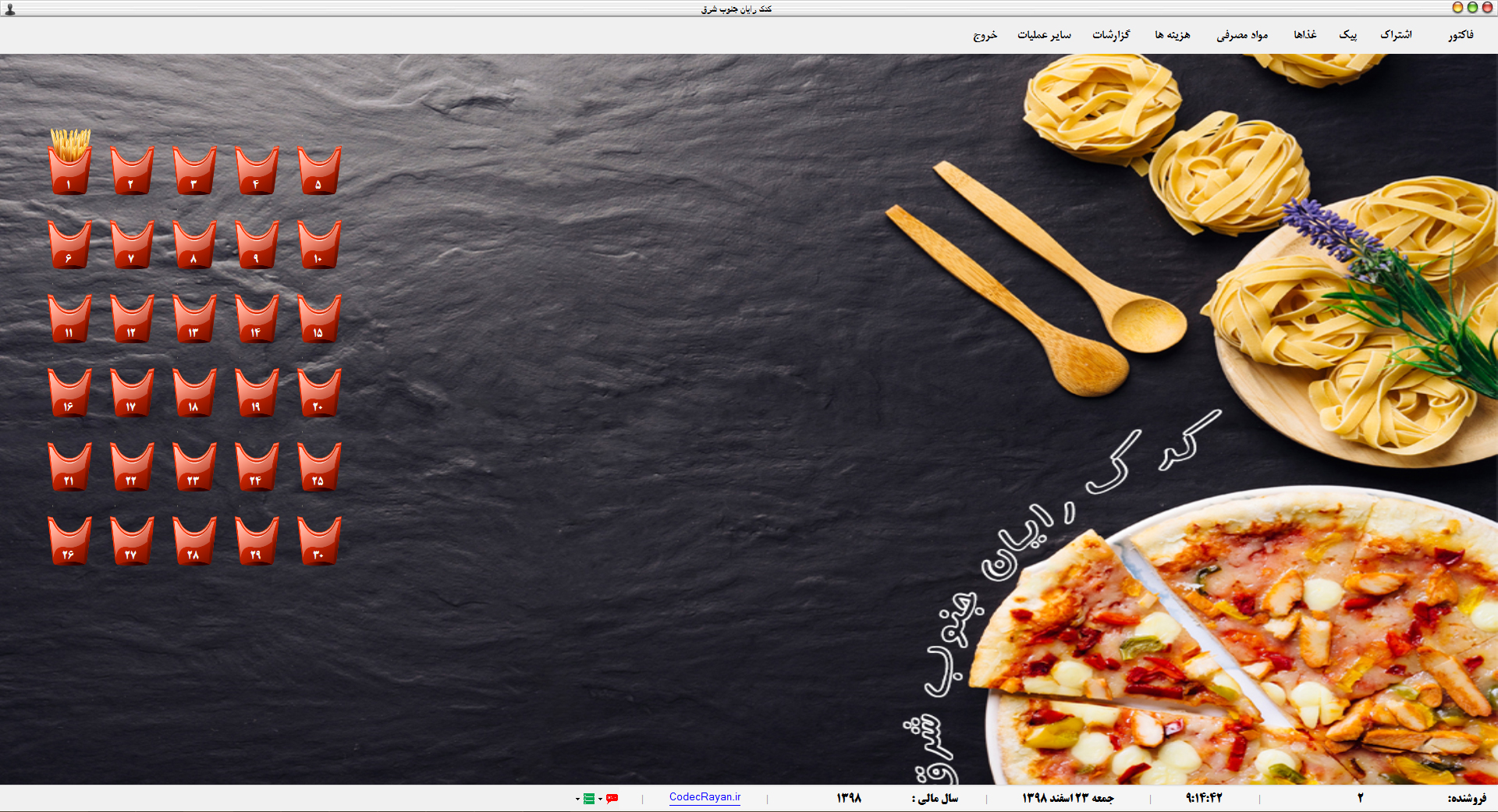Viewport: 1498px width, 812px height.
Task: Choose table number 12 icon
Action: coord(132,318)
